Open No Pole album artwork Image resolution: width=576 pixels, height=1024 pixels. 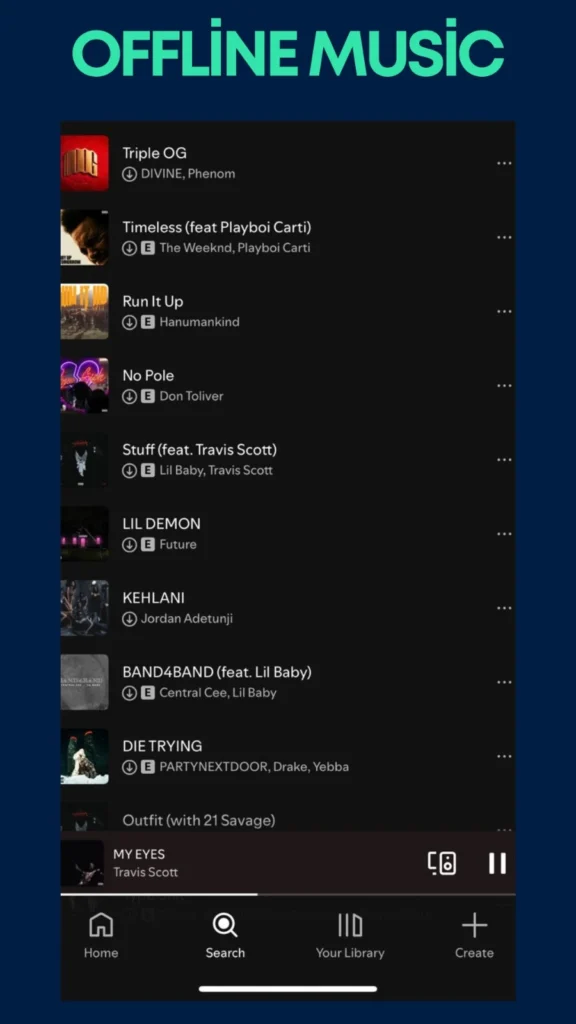85,385
